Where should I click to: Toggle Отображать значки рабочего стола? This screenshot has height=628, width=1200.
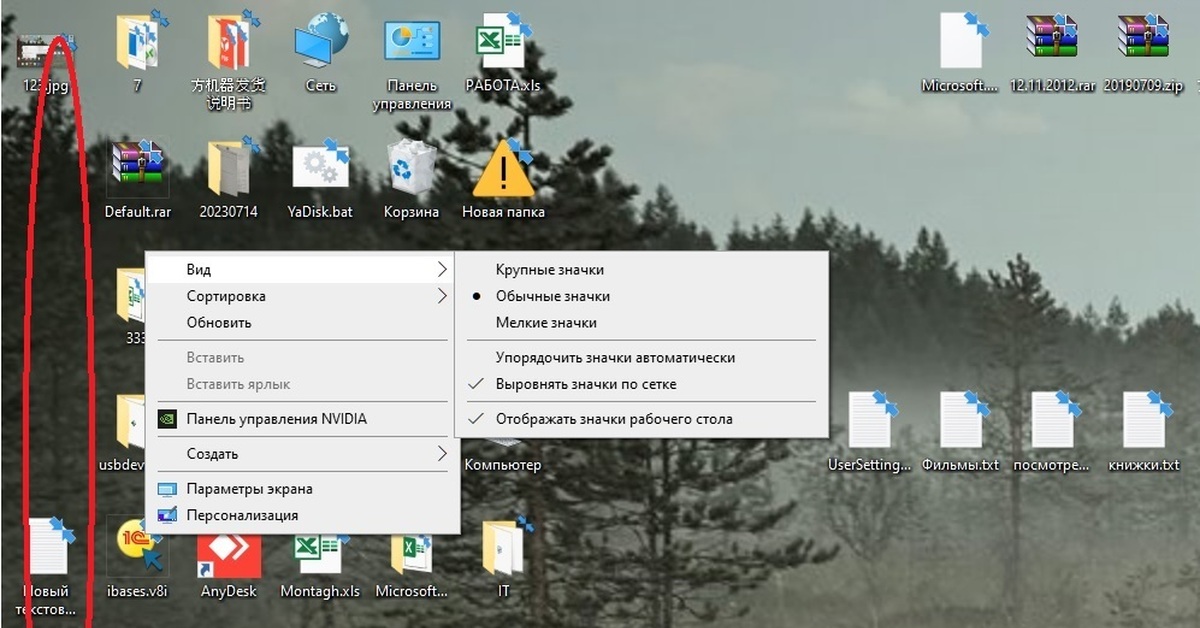coord(614,419)
